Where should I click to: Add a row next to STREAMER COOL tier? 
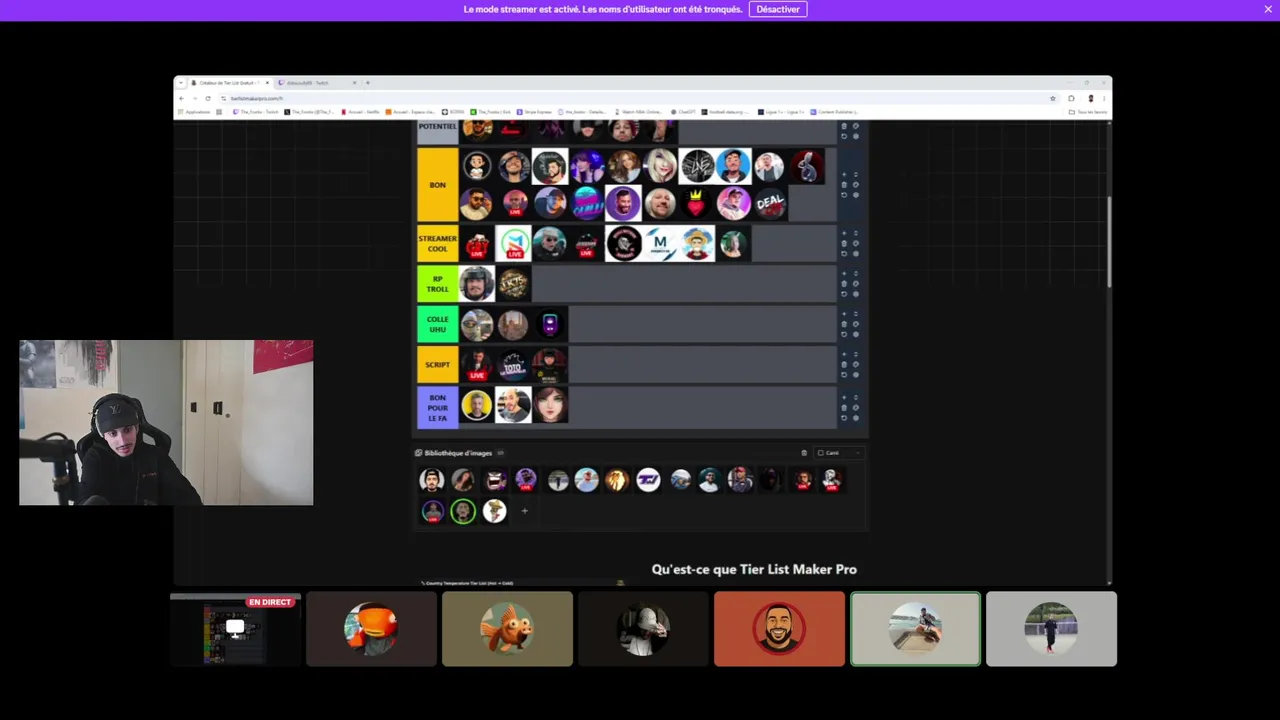click(844, 233)
